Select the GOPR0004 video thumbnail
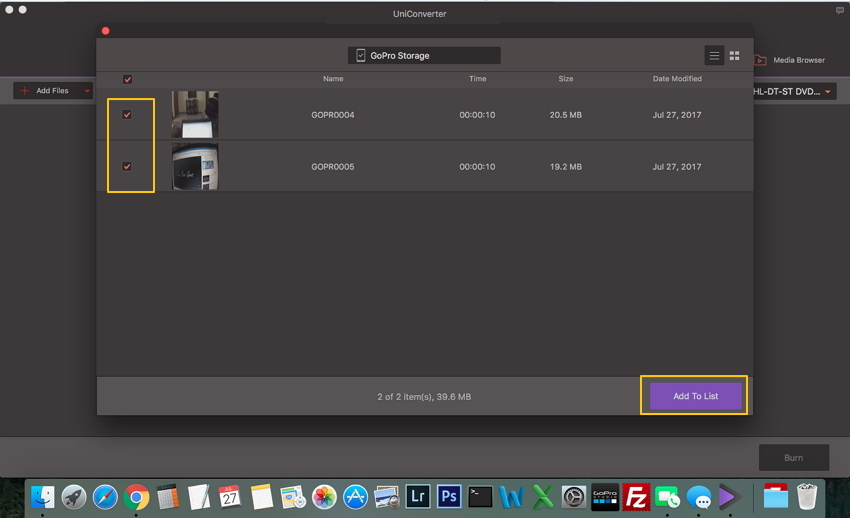 coord(195,114)
